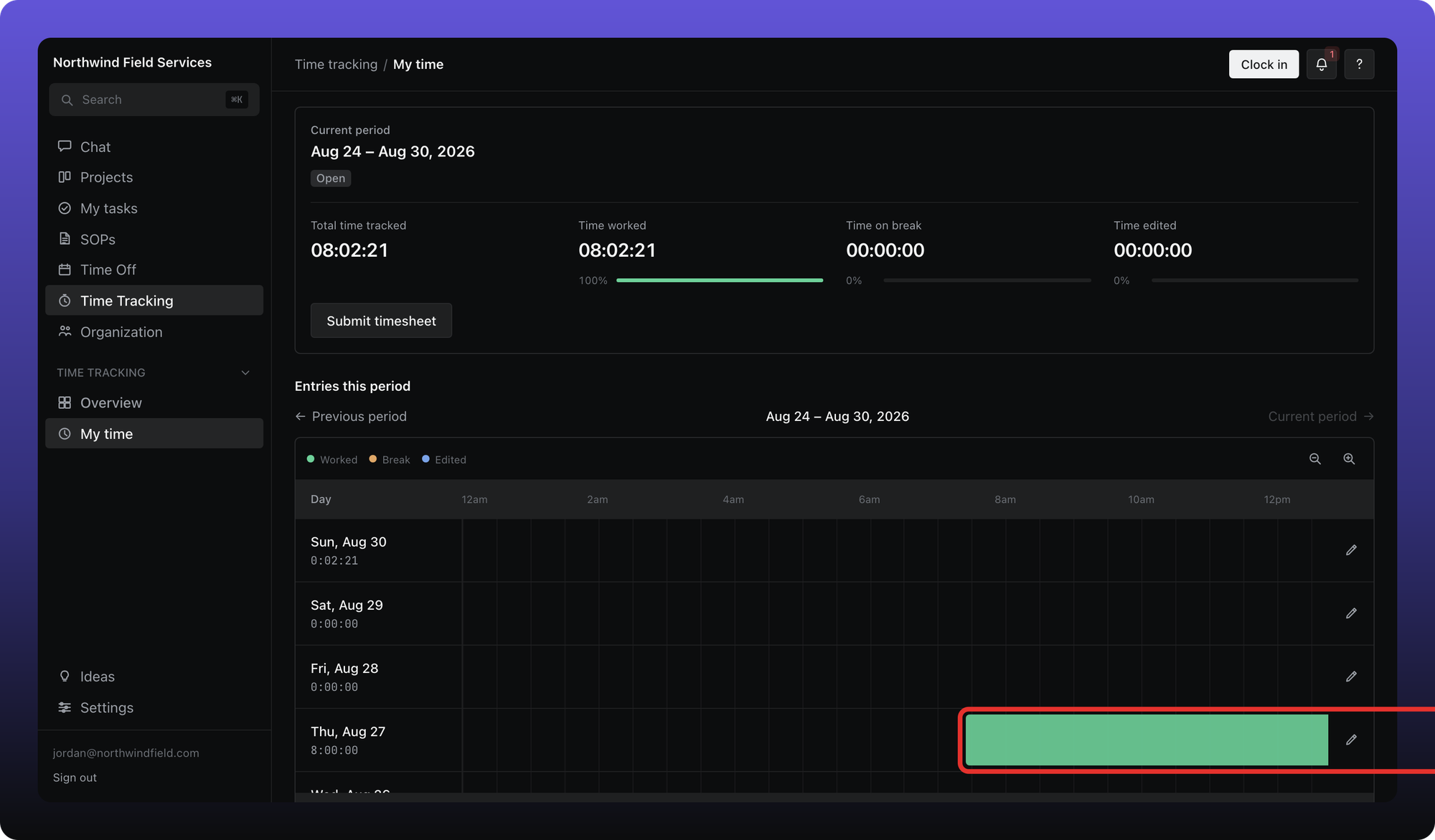Image resolution: width=1435 pixels, height=840 pixels.
Task: Open My tasks in the sidebar
Action: pyautogui.click(x=154, y=208)
